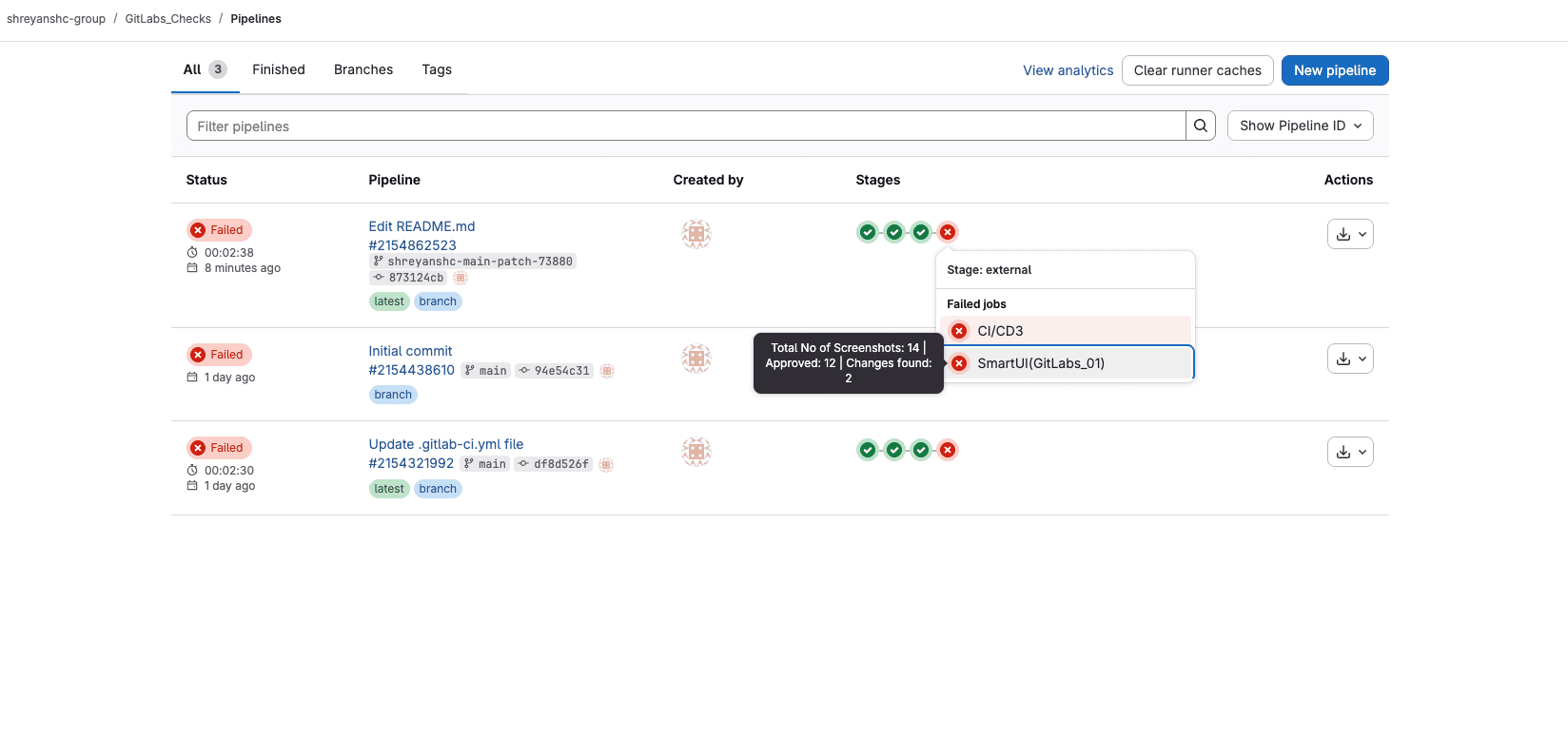The height and width of the screenshot is (738, 1568).
Task: Click the 'Created by' column header
Action: coord(708,180)
